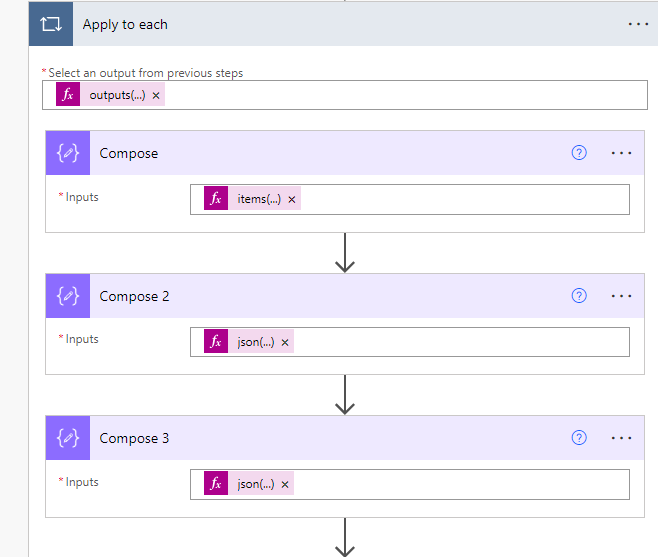The height and width of the screenshot is (557, 658).
Task: Click the Compose Inputs field
Action: (460, 199)
